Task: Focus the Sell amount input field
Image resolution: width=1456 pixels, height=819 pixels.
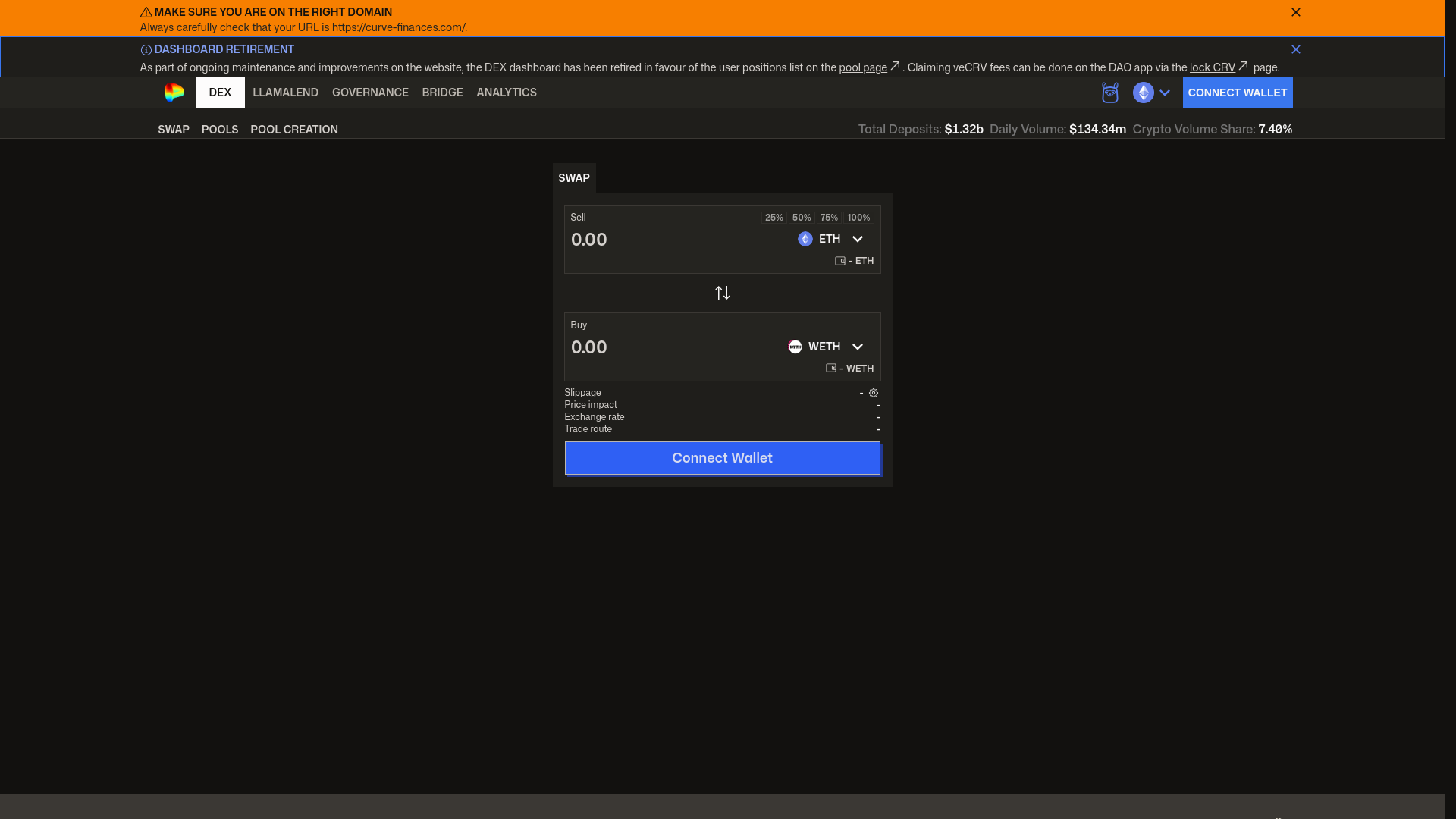Action: tap(675, 240)
